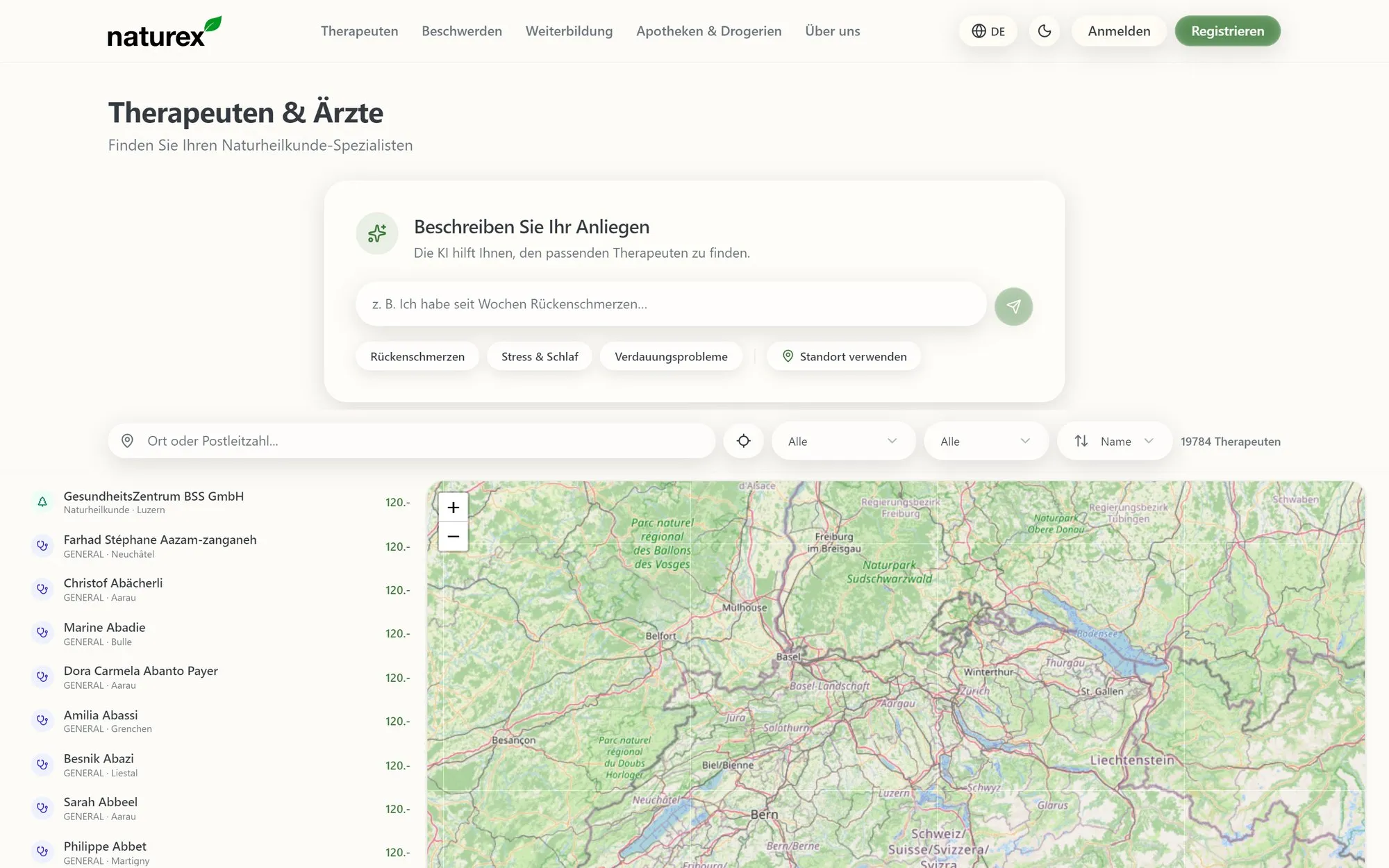Zoom in on the map

pos(454,508)
